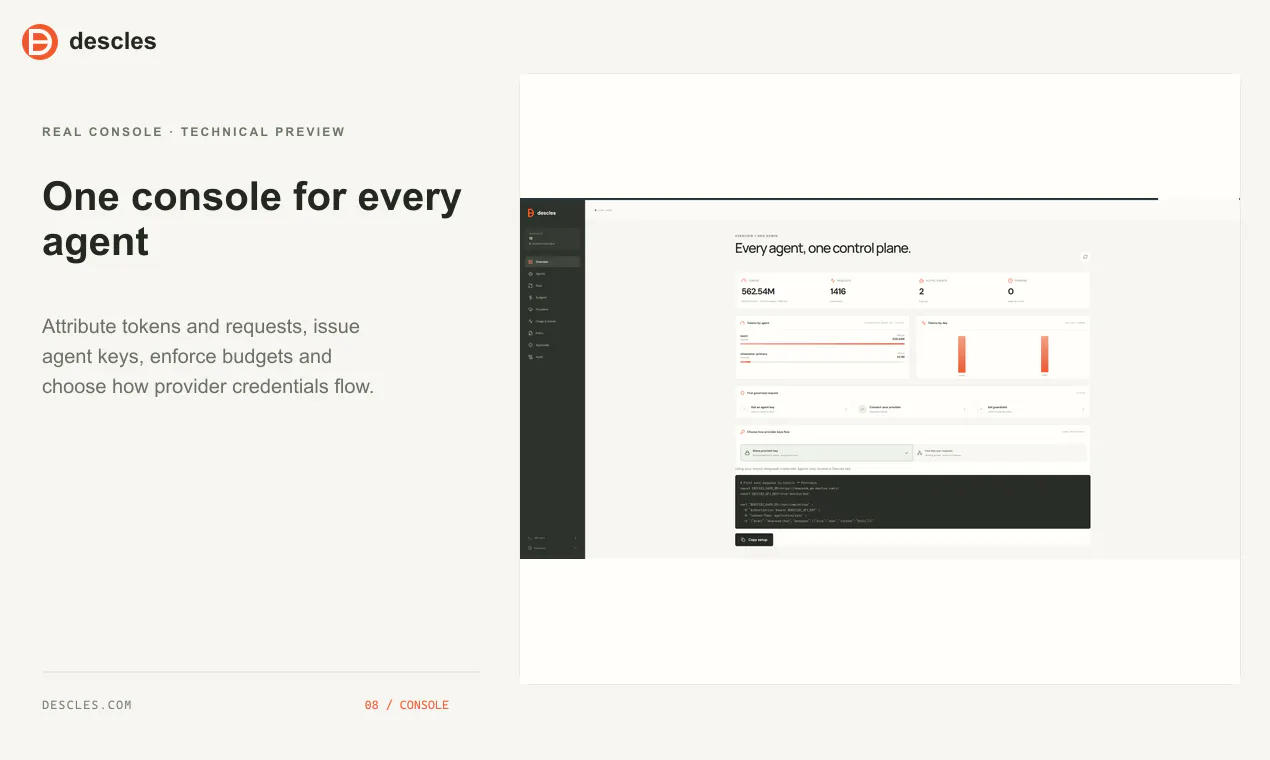Click the descles logo in console sidebar
The image size is (1270, 760).
[542, 213]
